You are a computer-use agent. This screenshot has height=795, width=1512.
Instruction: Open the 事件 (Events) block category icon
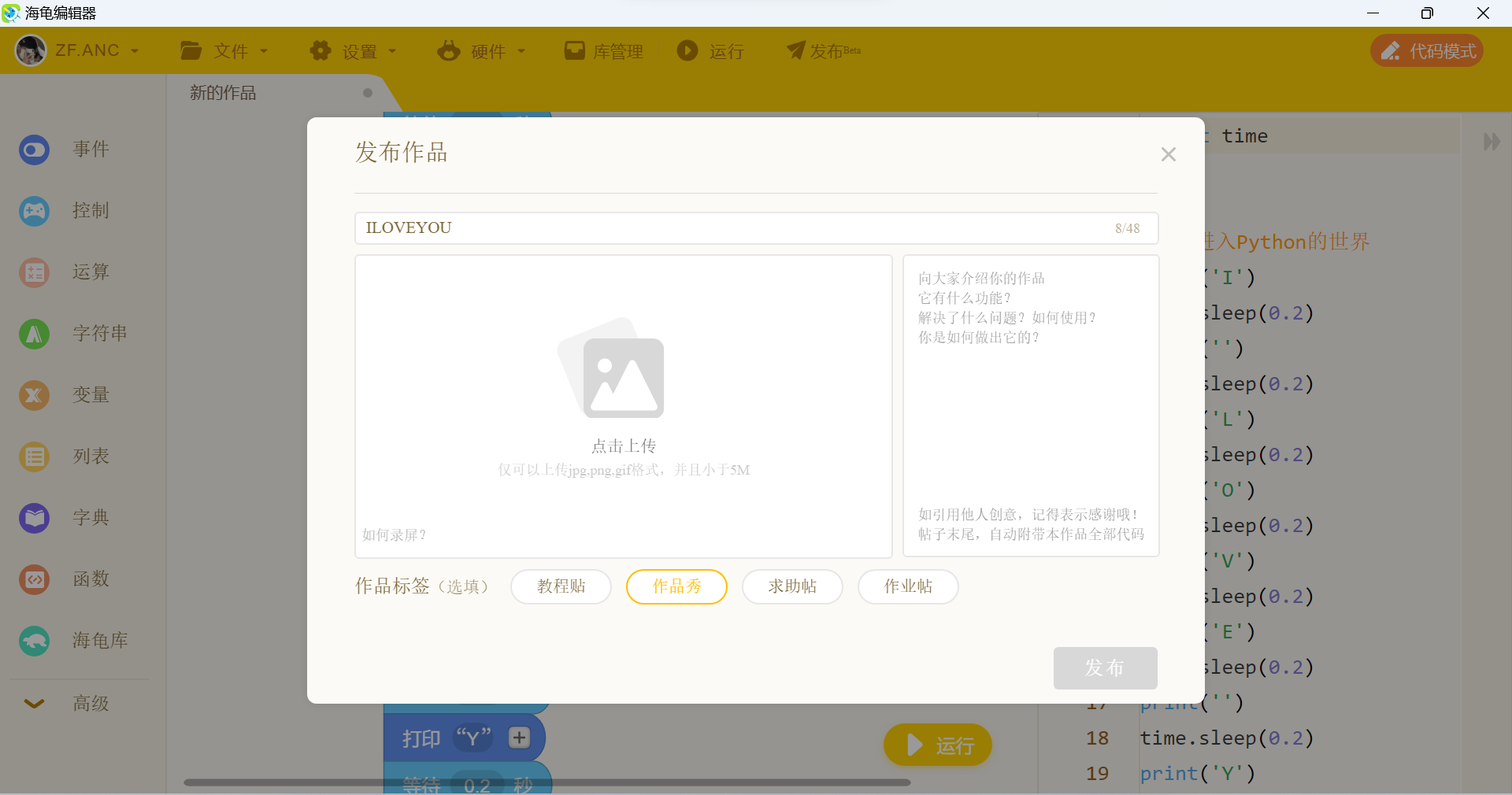pos(34,150)
